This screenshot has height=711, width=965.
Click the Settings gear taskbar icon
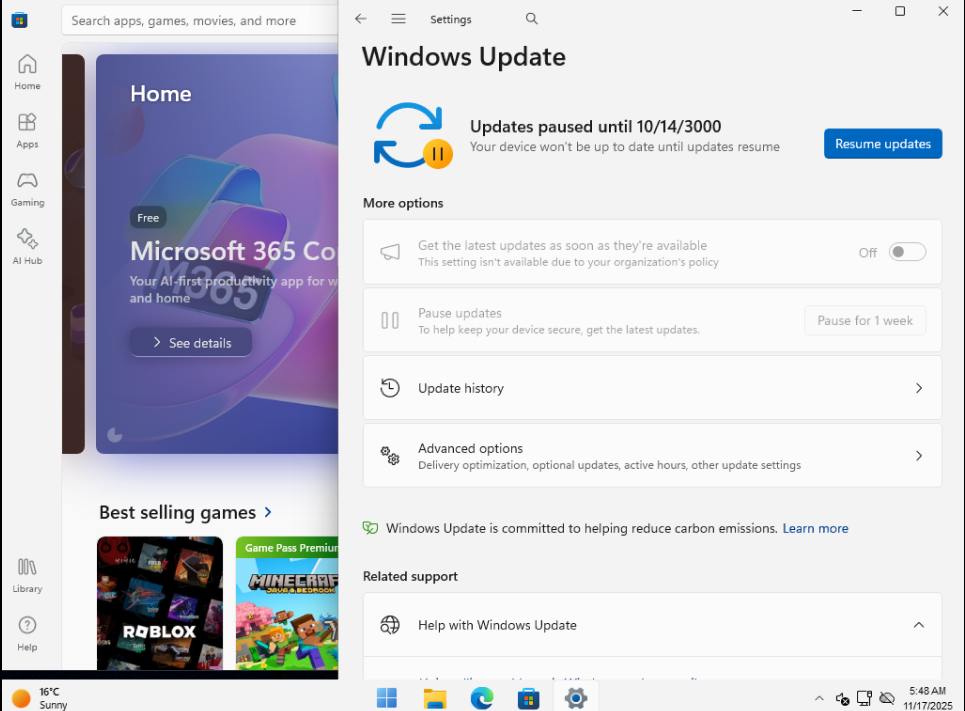click(x=576, y=698)
